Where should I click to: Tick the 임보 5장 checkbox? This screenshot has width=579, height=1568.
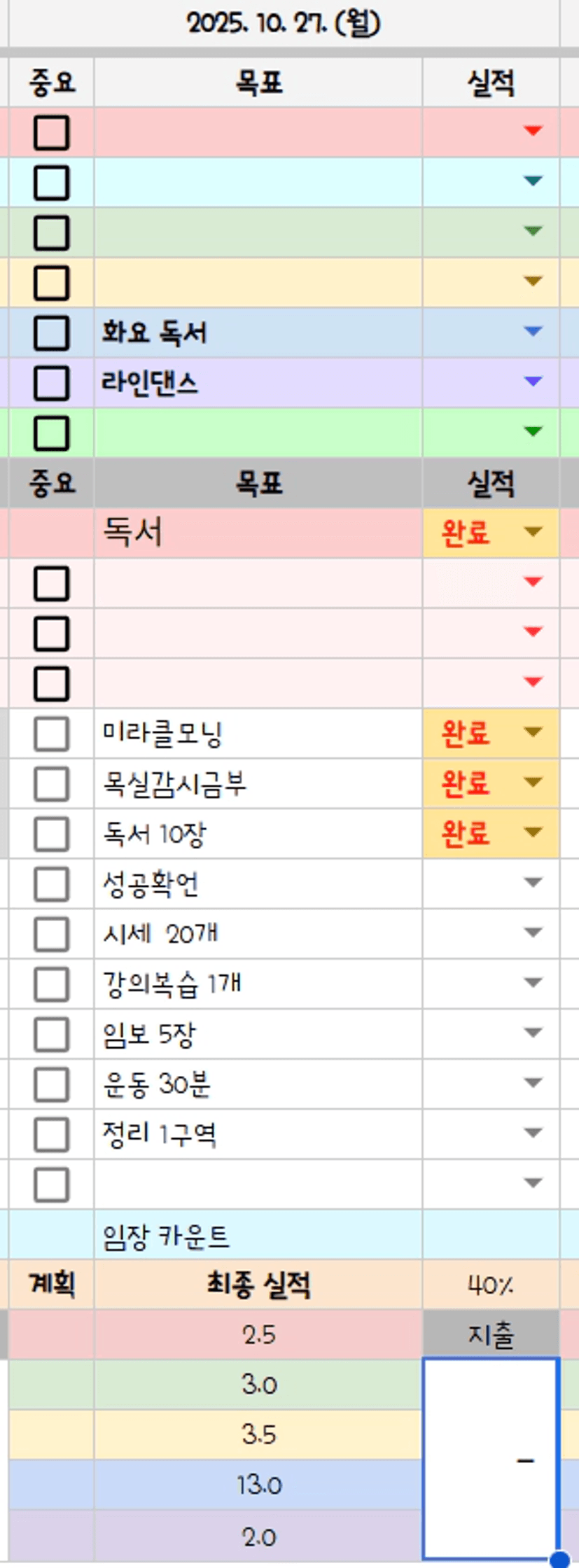click(x=51, y=1034)
